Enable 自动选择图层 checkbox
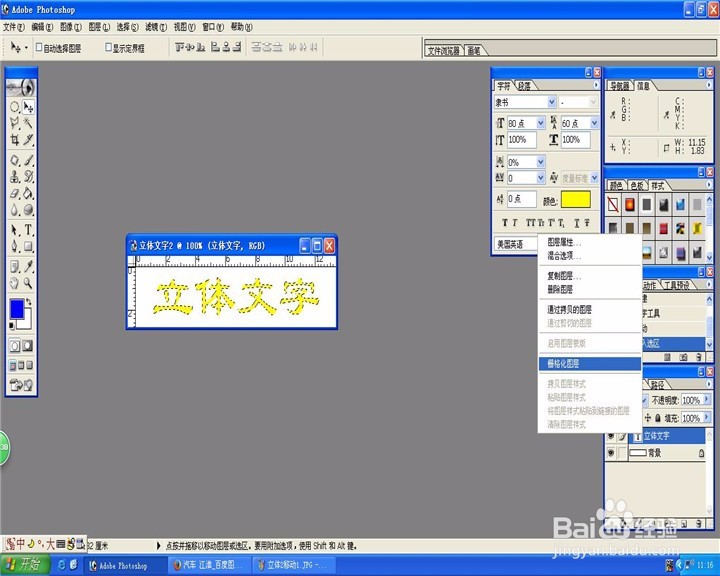The image size is (720, 576). coord(39,47)
